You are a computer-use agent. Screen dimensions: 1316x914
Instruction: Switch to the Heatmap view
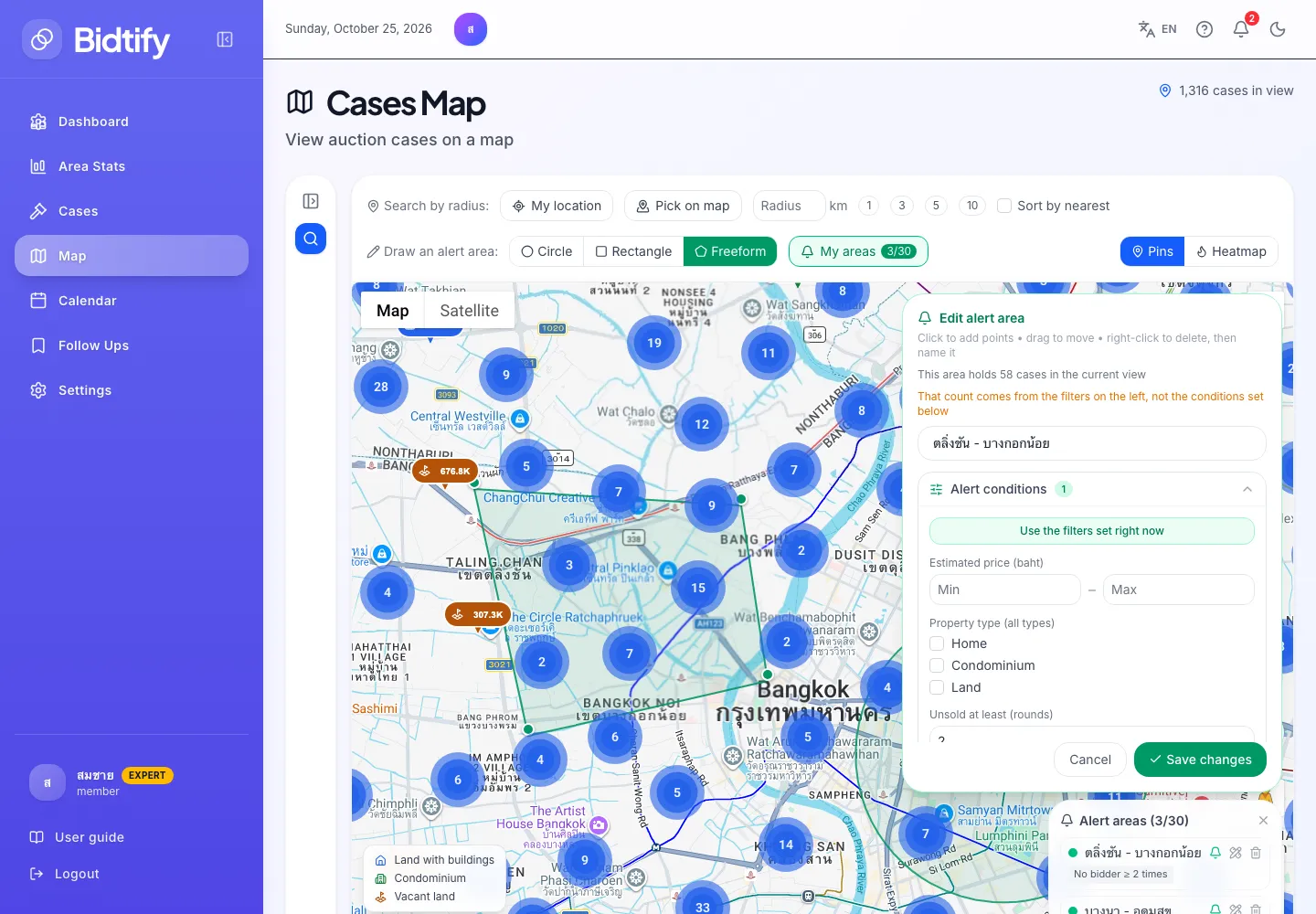pos(1231,251)
